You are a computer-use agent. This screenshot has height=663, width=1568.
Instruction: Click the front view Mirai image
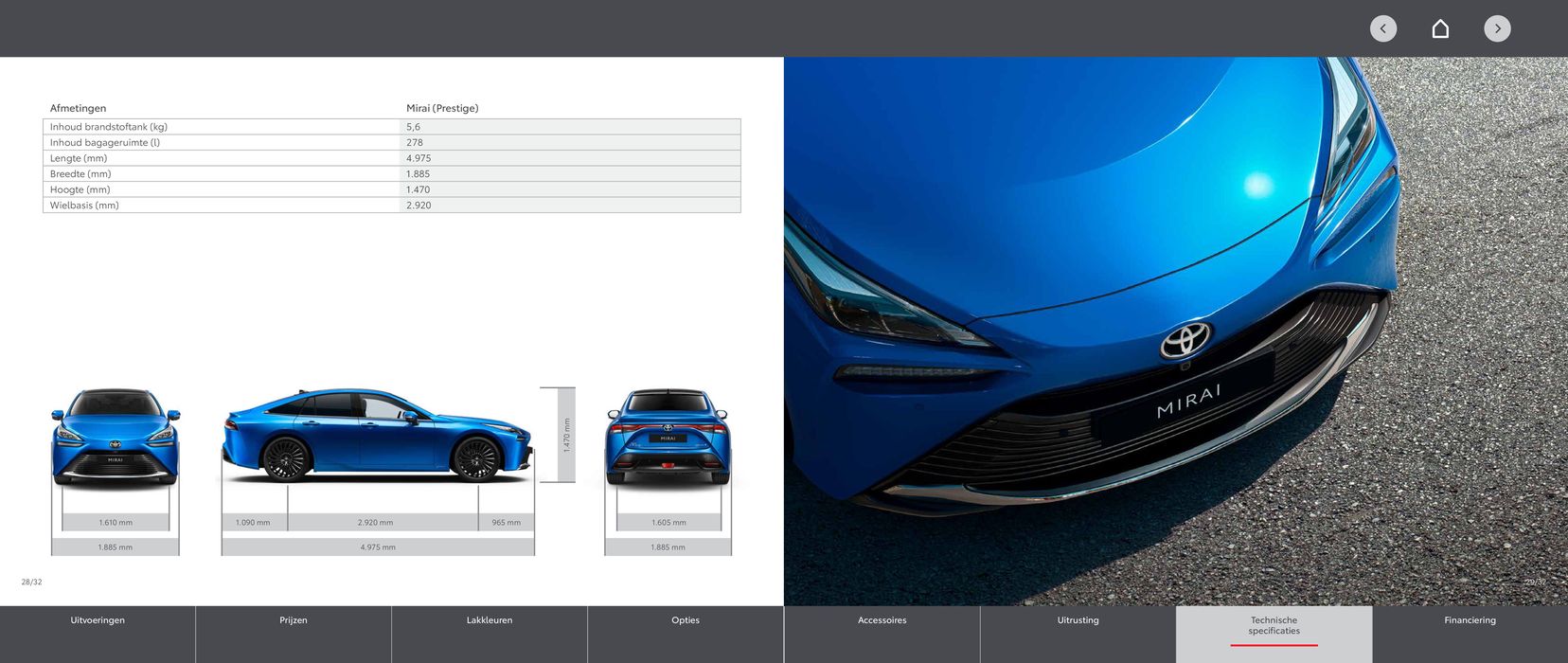click(x=116, y=437)
